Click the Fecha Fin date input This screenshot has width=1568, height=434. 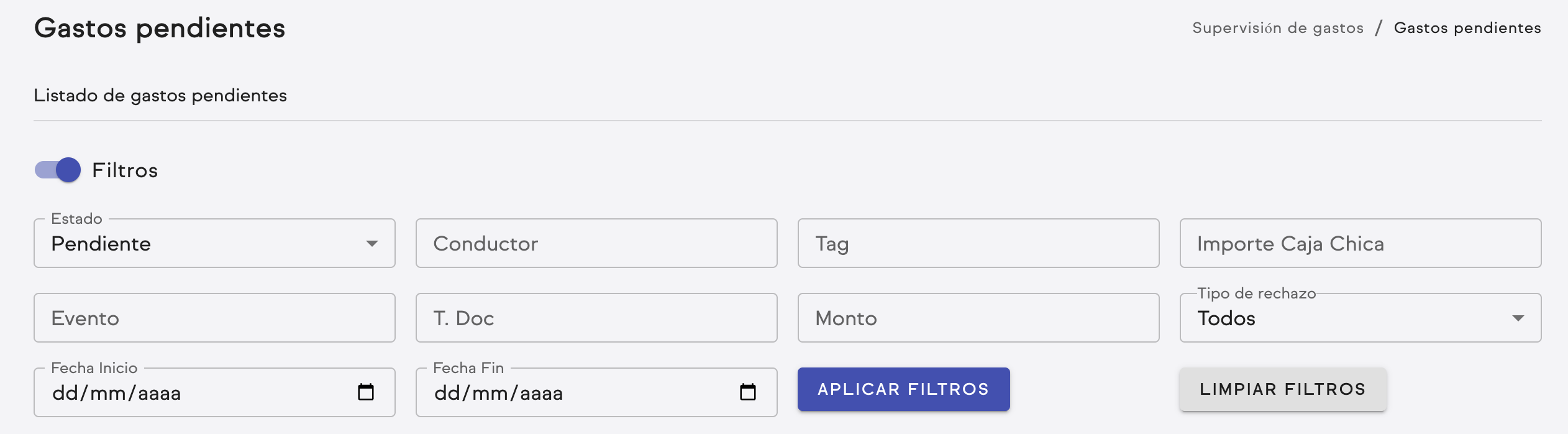pos(559,392)
